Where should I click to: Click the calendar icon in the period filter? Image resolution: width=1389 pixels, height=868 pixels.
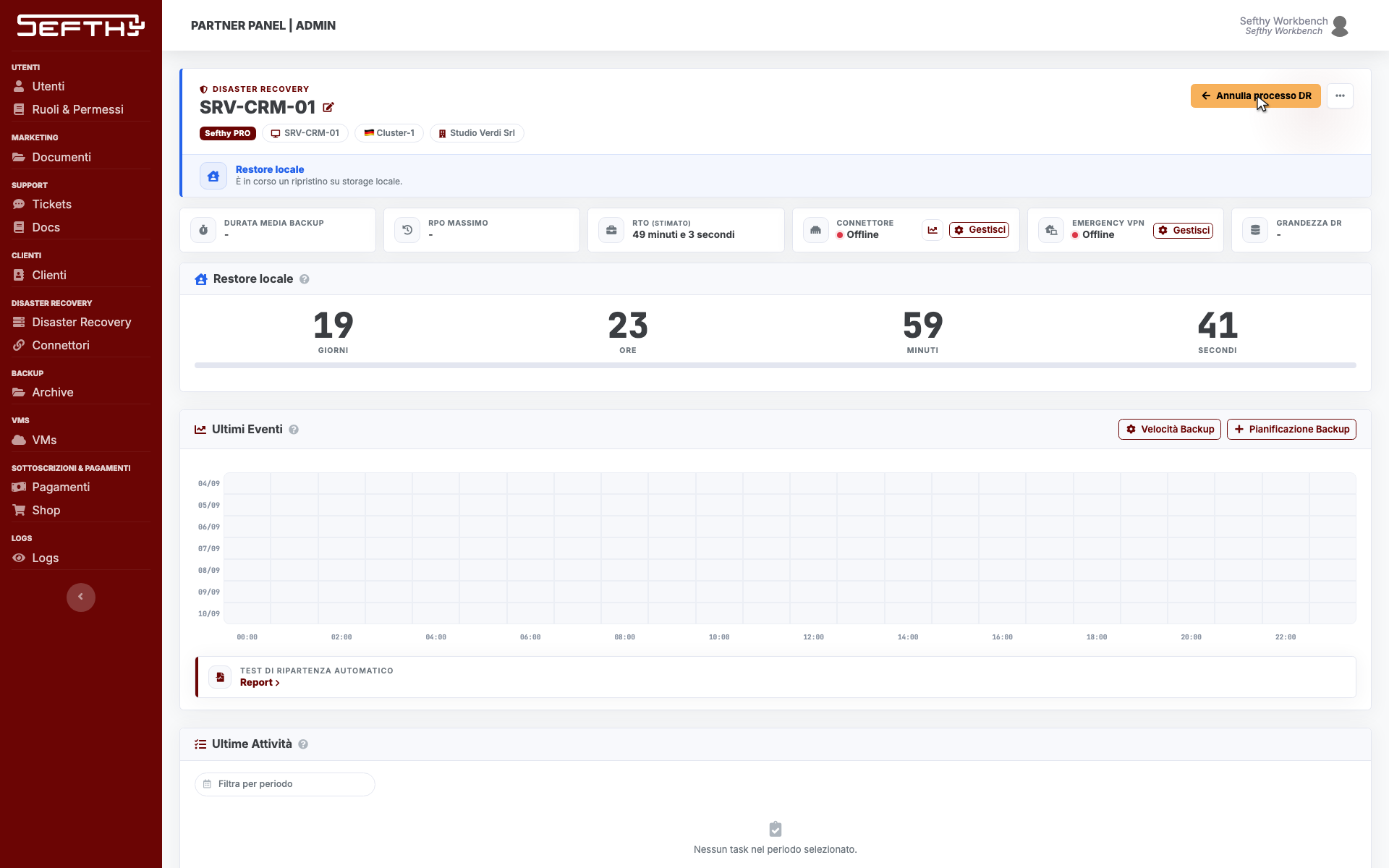[x=207, y=784]
